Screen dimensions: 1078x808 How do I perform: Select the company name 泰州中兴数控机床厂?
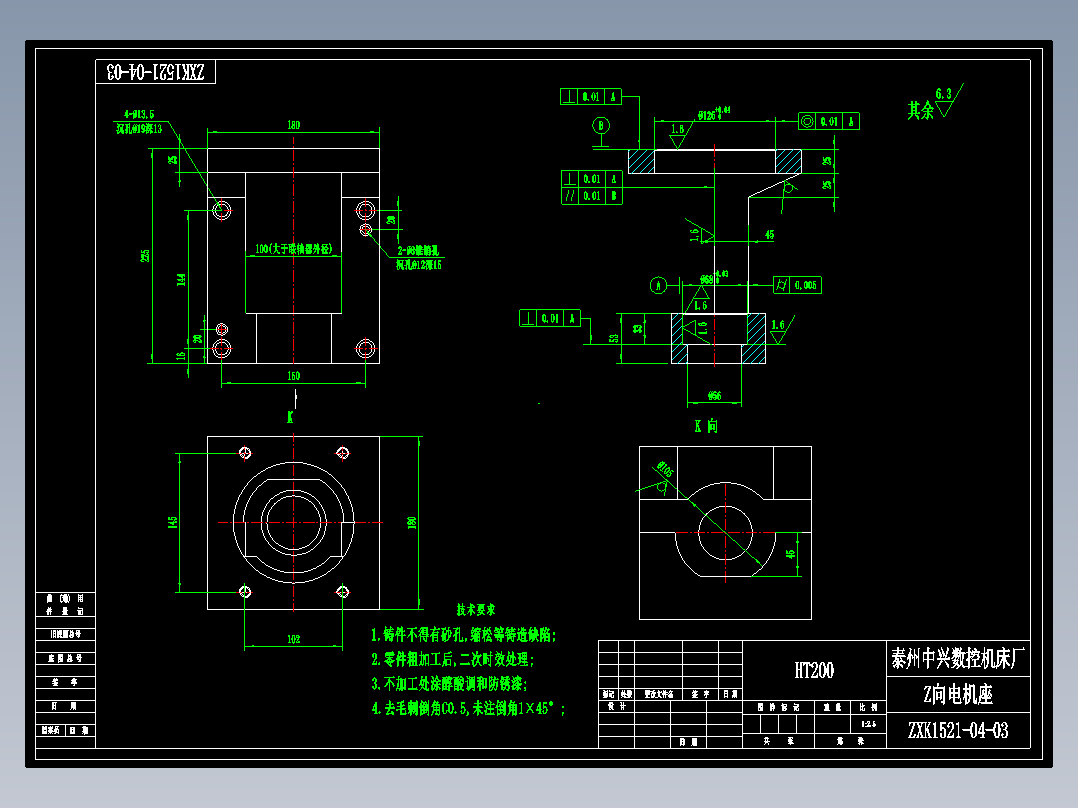(x=958, y=658)
